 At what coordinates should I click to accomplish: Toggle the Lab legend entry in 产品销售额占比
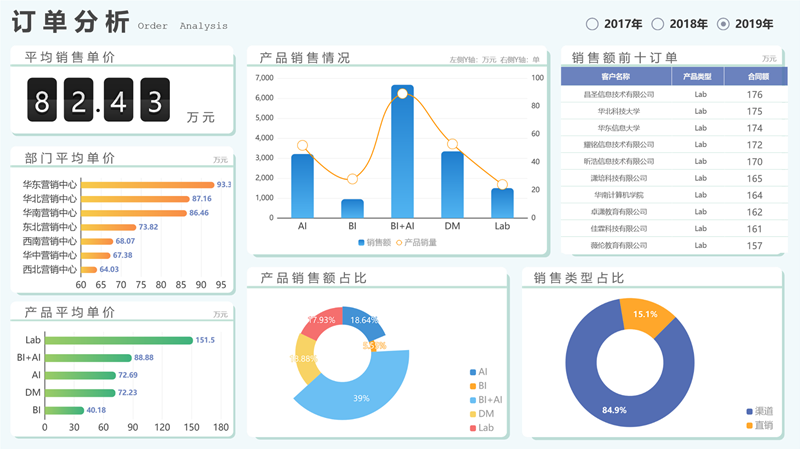click(473, 428)
